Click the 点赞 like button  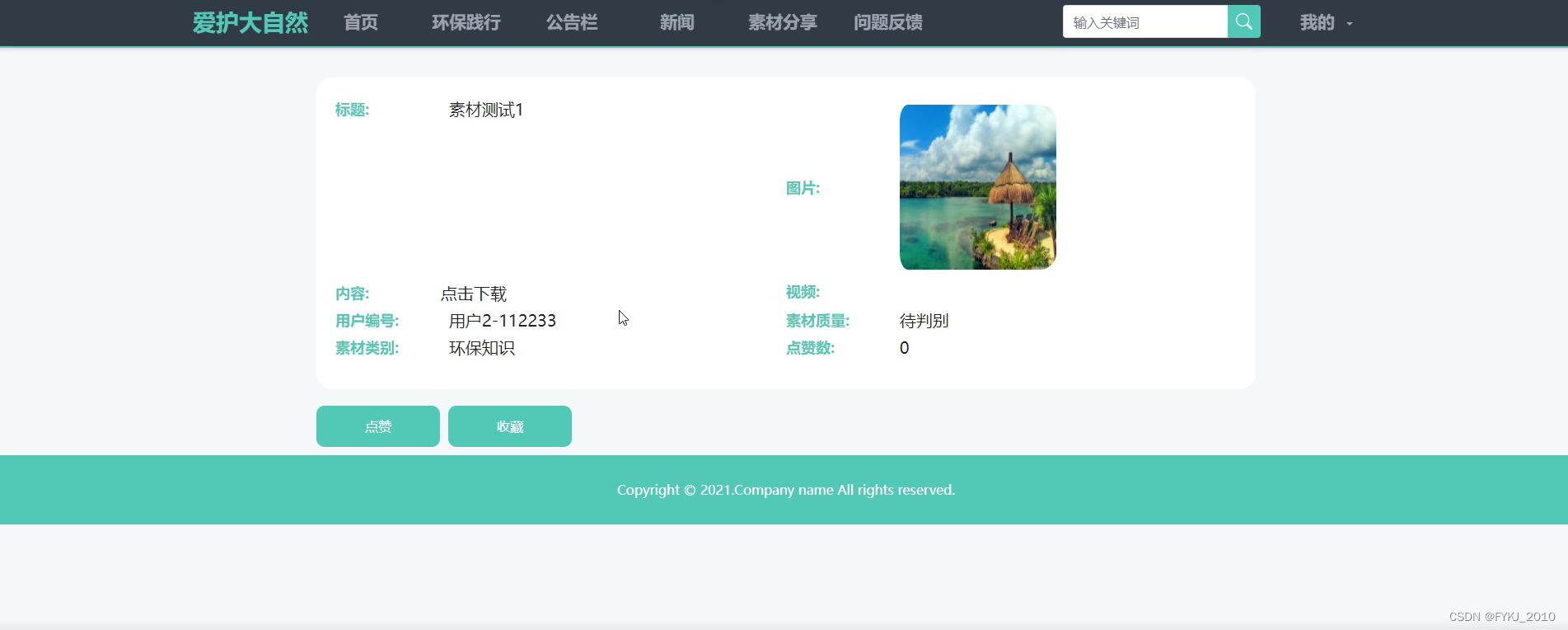click(378, 426)
